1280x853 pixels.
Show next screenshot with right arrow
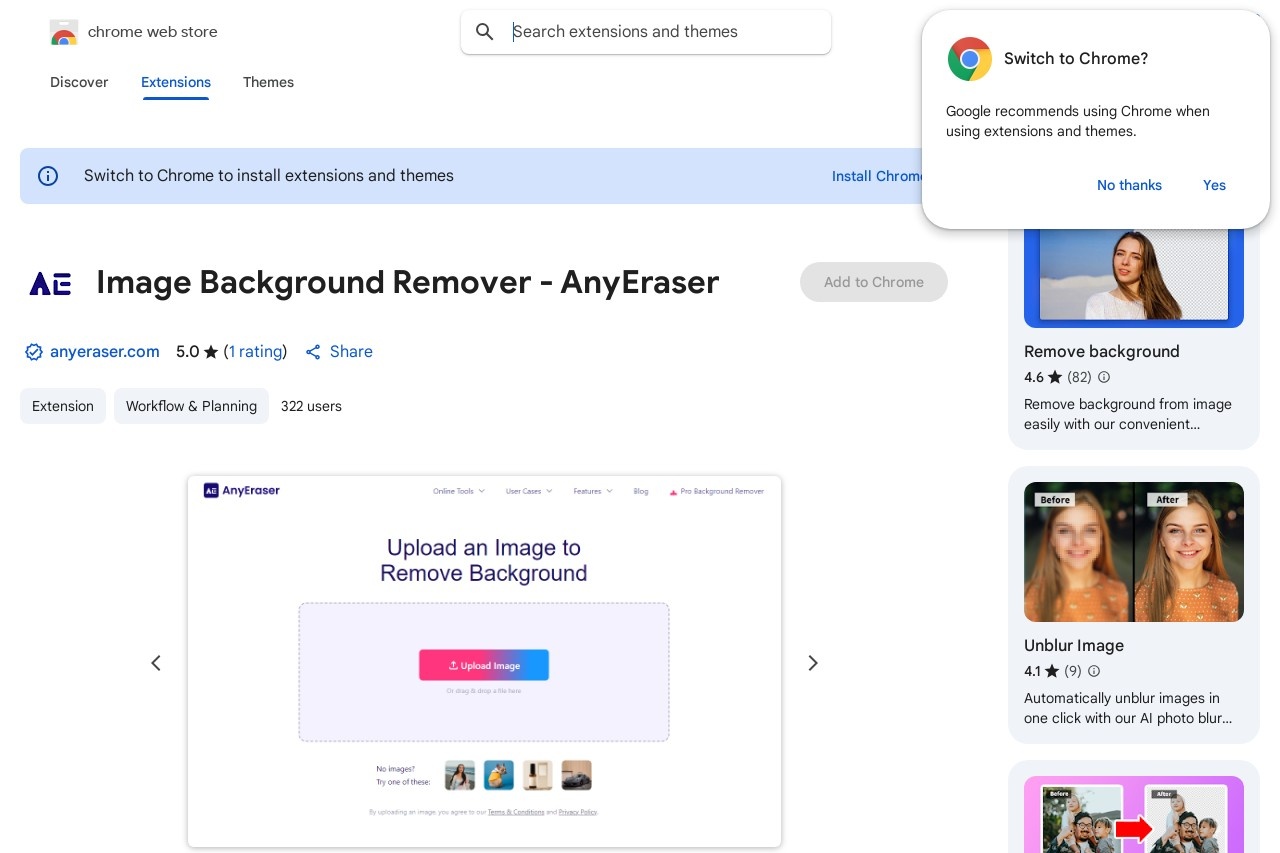[x=813, y=663]
